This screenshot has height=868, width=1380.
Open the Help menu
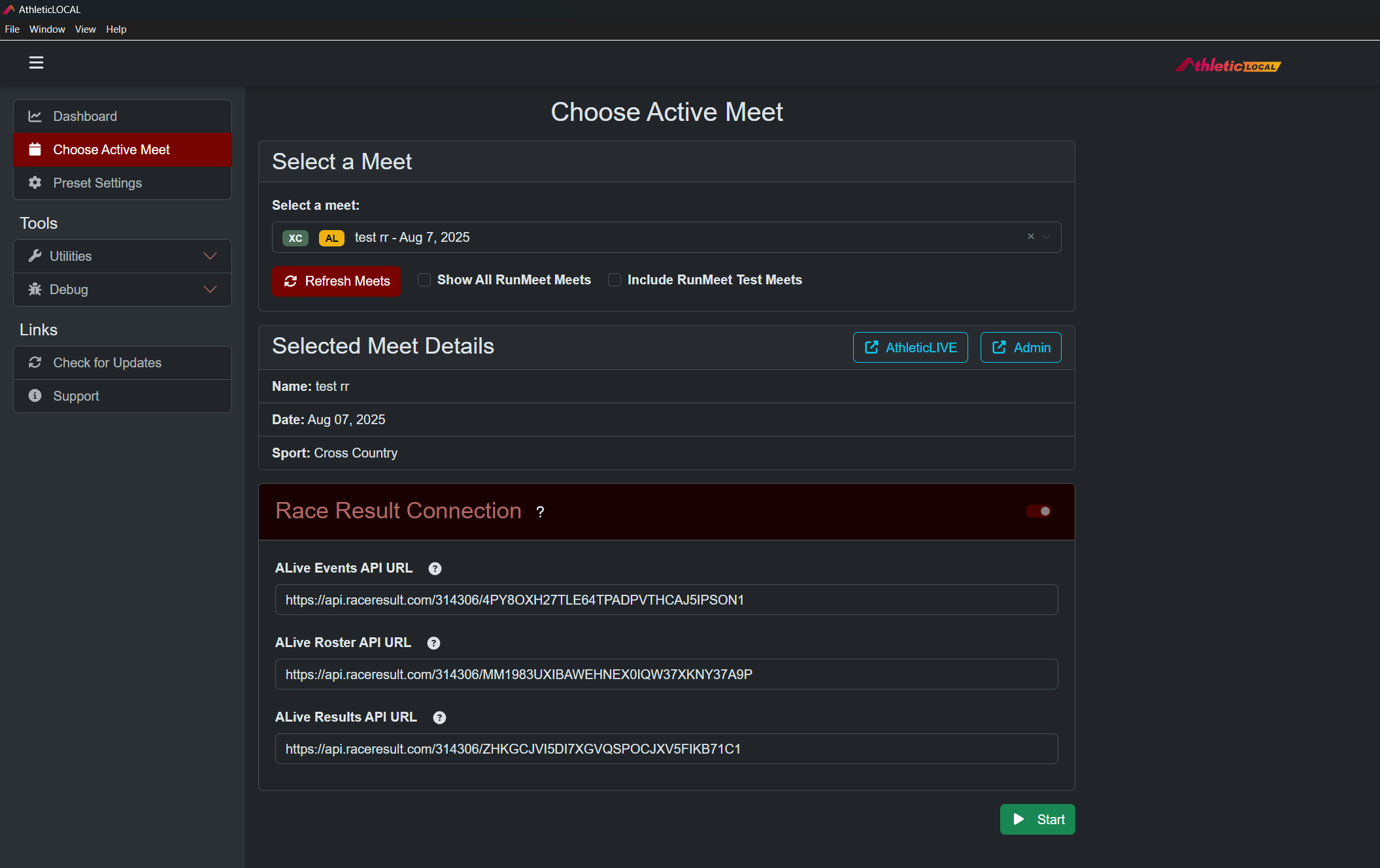coord(116,29)
